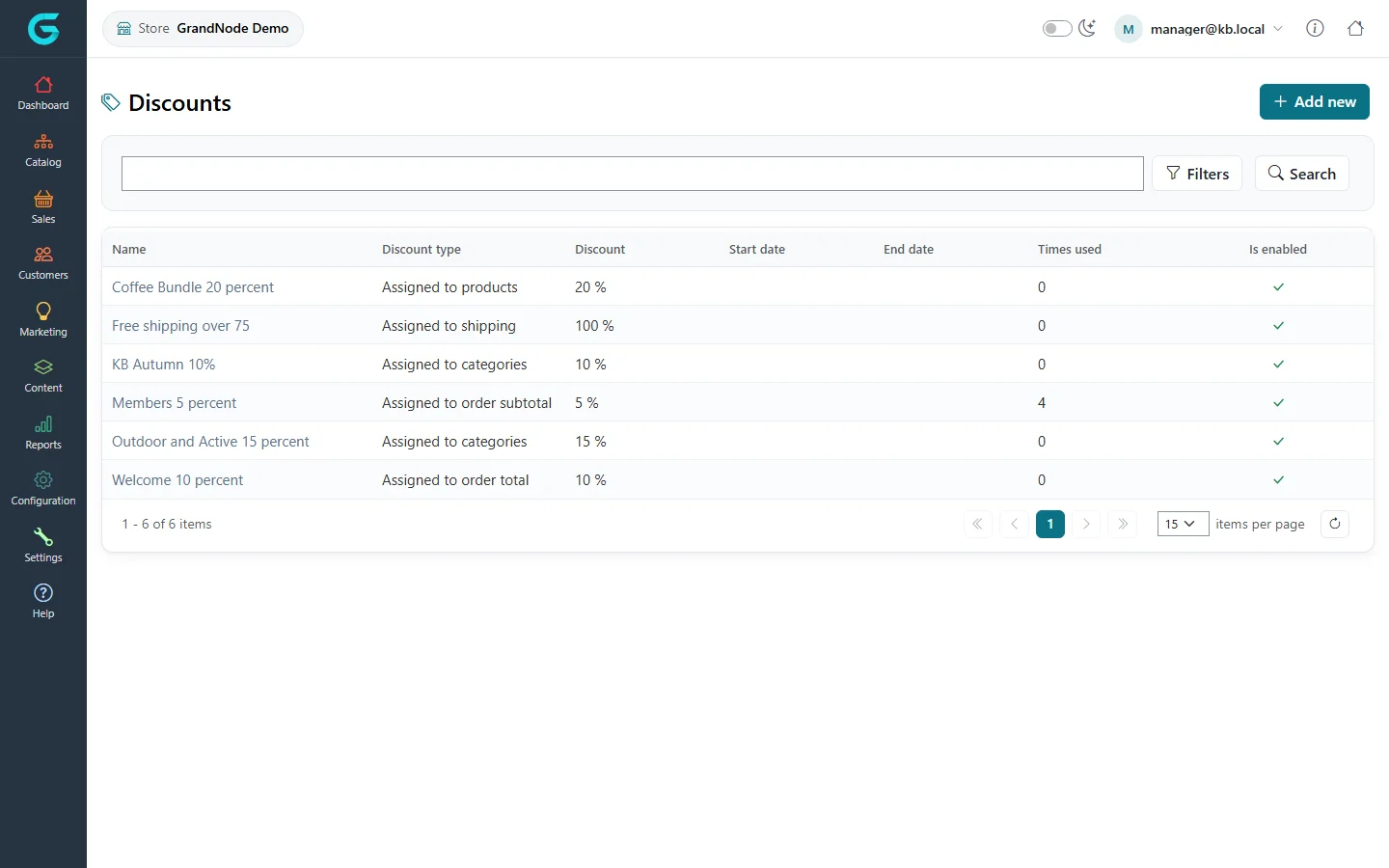Click into the discount search text field
This screenshot has width=1389, height=868.
coord(633,174)
